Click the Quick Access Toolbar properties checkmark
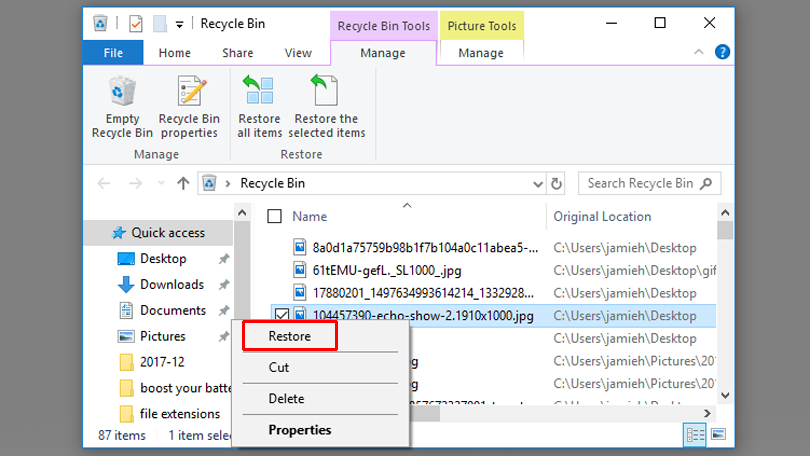 (136, 23)
